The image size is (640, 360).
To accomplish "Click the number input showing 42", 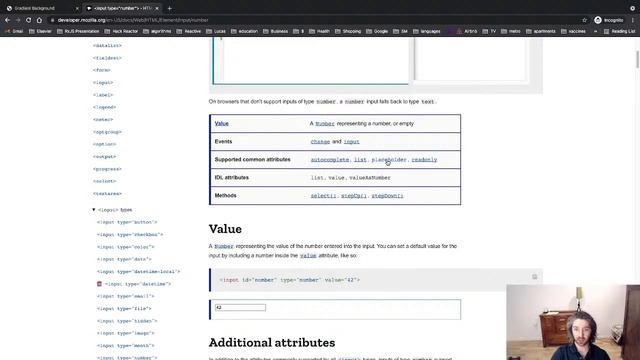I will pos(240,307).
